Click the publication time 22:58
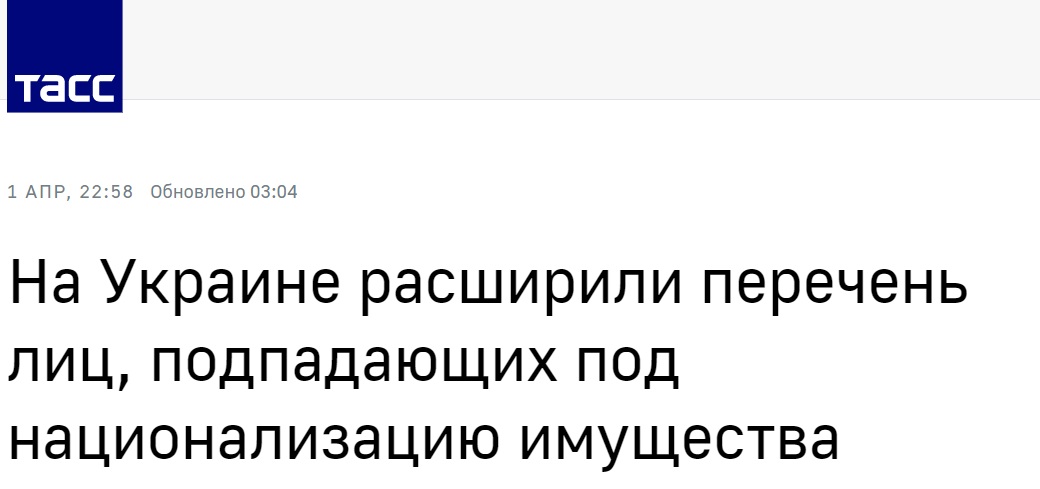 click(x=106, y=192)
